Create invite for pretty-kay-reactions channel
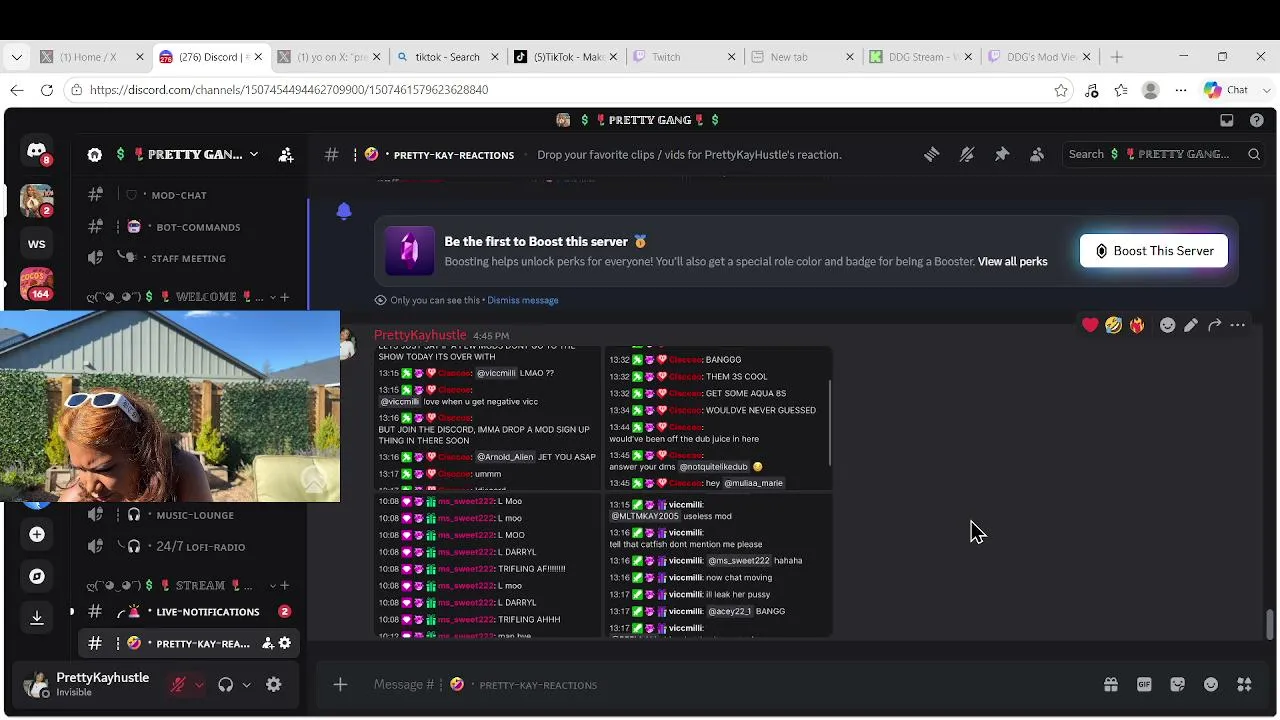The height and width of the screenshot is (720, 1280). tap(268, 643)
